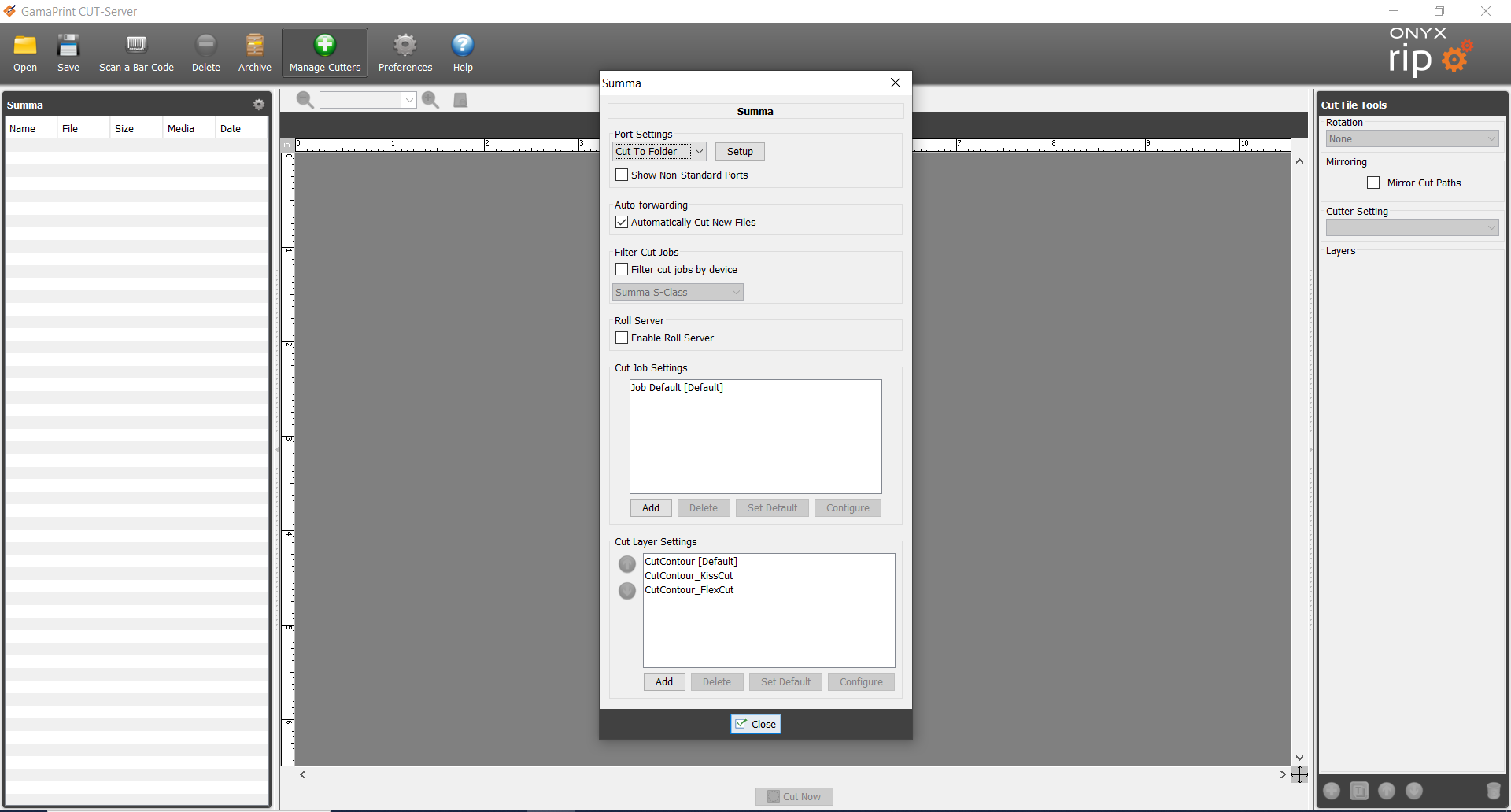
Task: Click preview vertical scrollbar down arrow
Action: (1299, 758)
